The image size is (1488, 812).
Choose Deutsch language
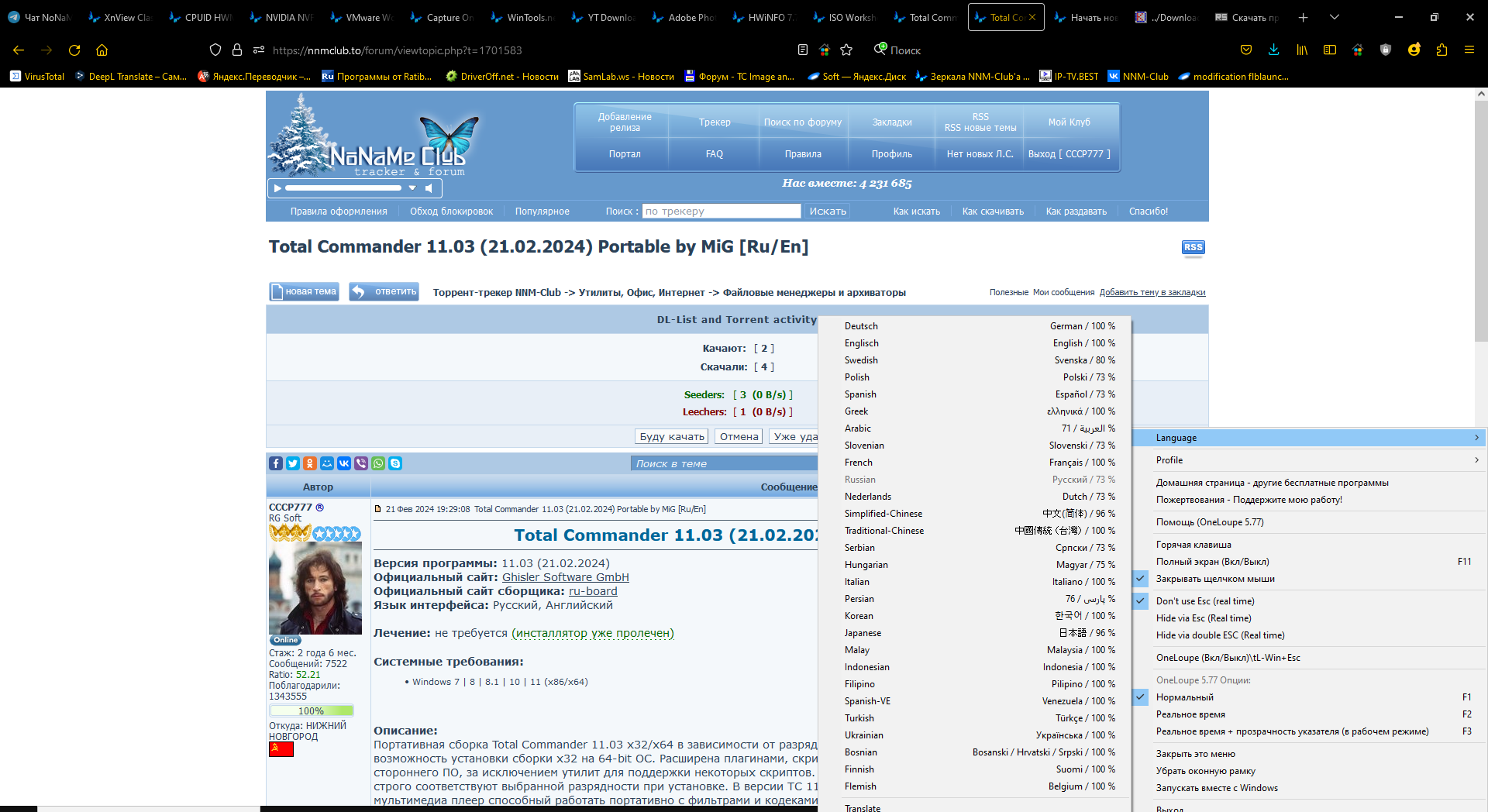[975, 326]
